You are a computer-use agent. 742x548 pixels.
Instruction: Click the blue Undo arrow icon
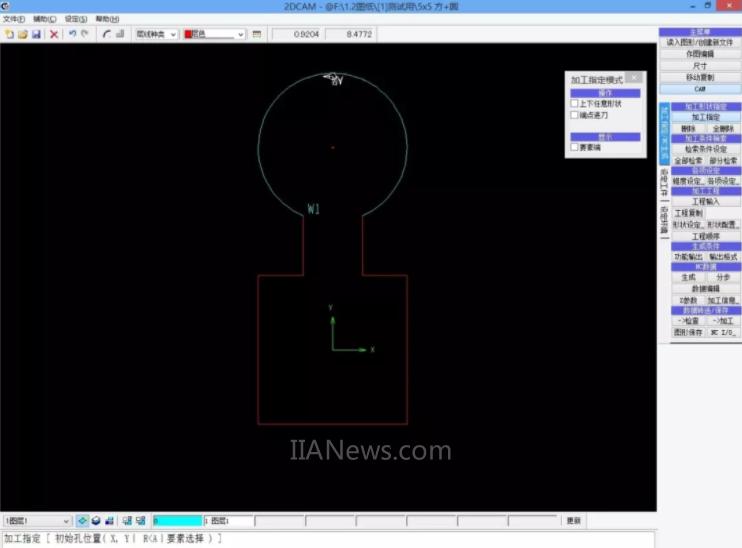(x=72, y=34)
